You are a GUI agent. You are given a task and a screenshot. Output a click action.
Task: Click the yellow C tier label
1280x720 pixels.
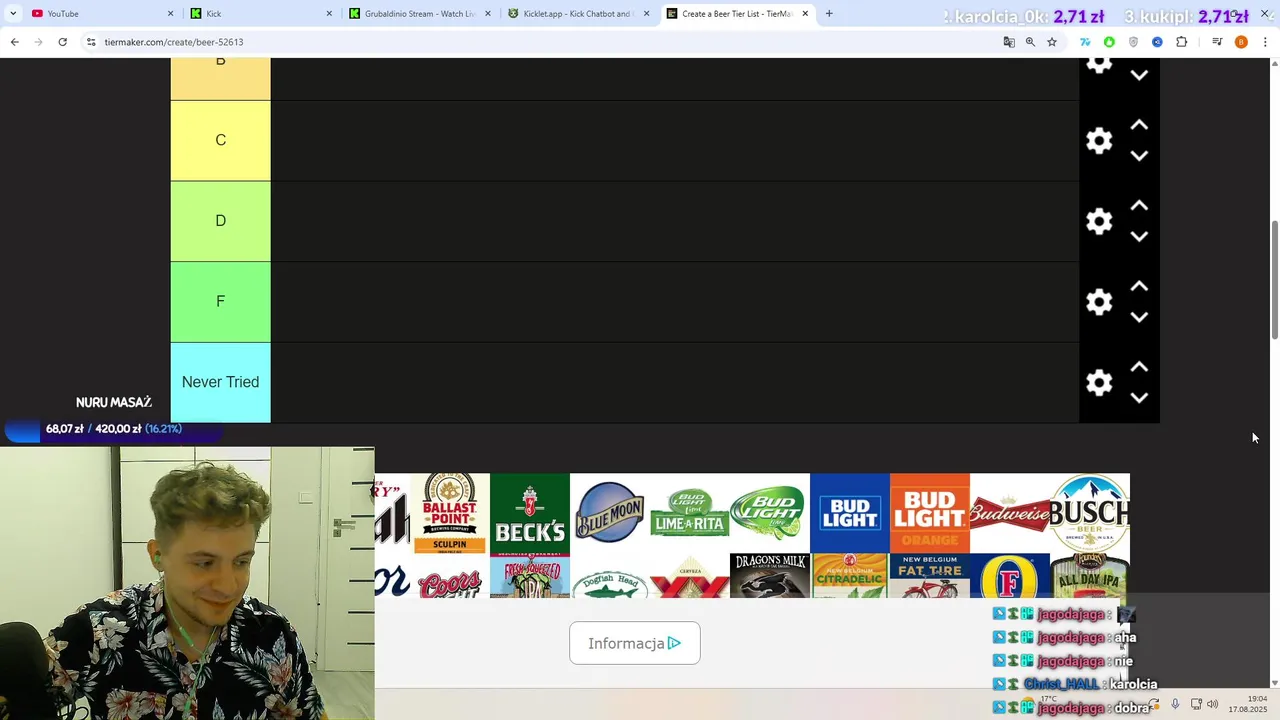[x=220, y=141]
